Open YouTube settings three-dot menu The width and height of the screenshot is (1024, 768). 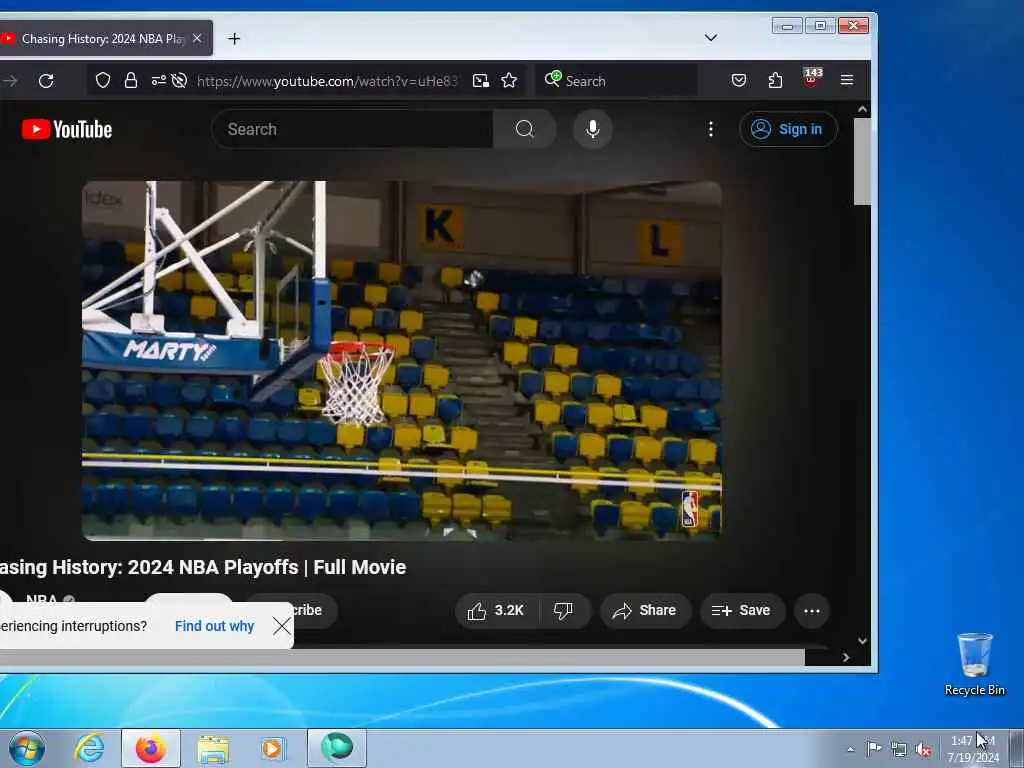pyautogui.click(x=711, y=129)
